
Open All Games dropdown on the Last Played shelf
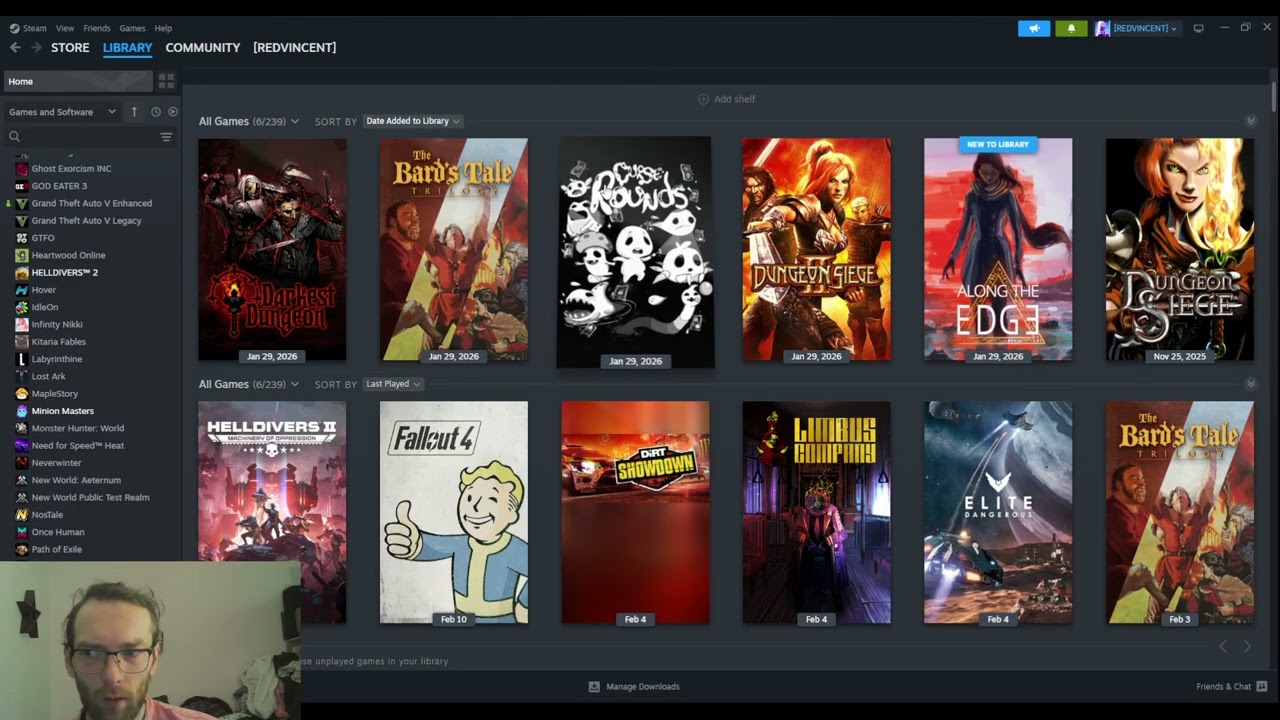pos(249,384)
